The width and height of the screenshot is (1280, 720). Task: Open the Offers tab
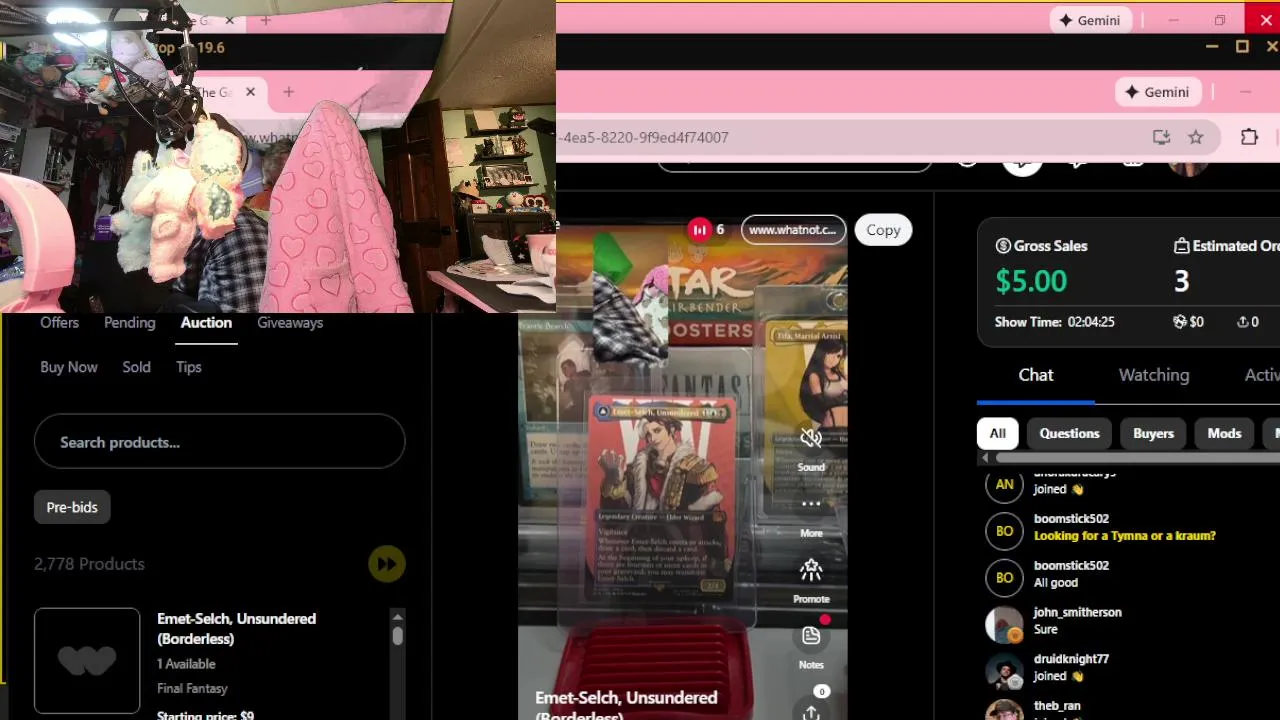tap(59, 323)
